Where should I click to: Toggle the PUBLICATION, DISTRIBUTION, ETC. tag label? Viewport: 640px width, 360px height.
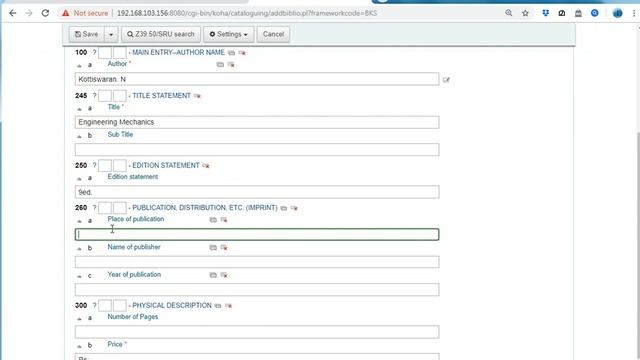tap(204, 208)
